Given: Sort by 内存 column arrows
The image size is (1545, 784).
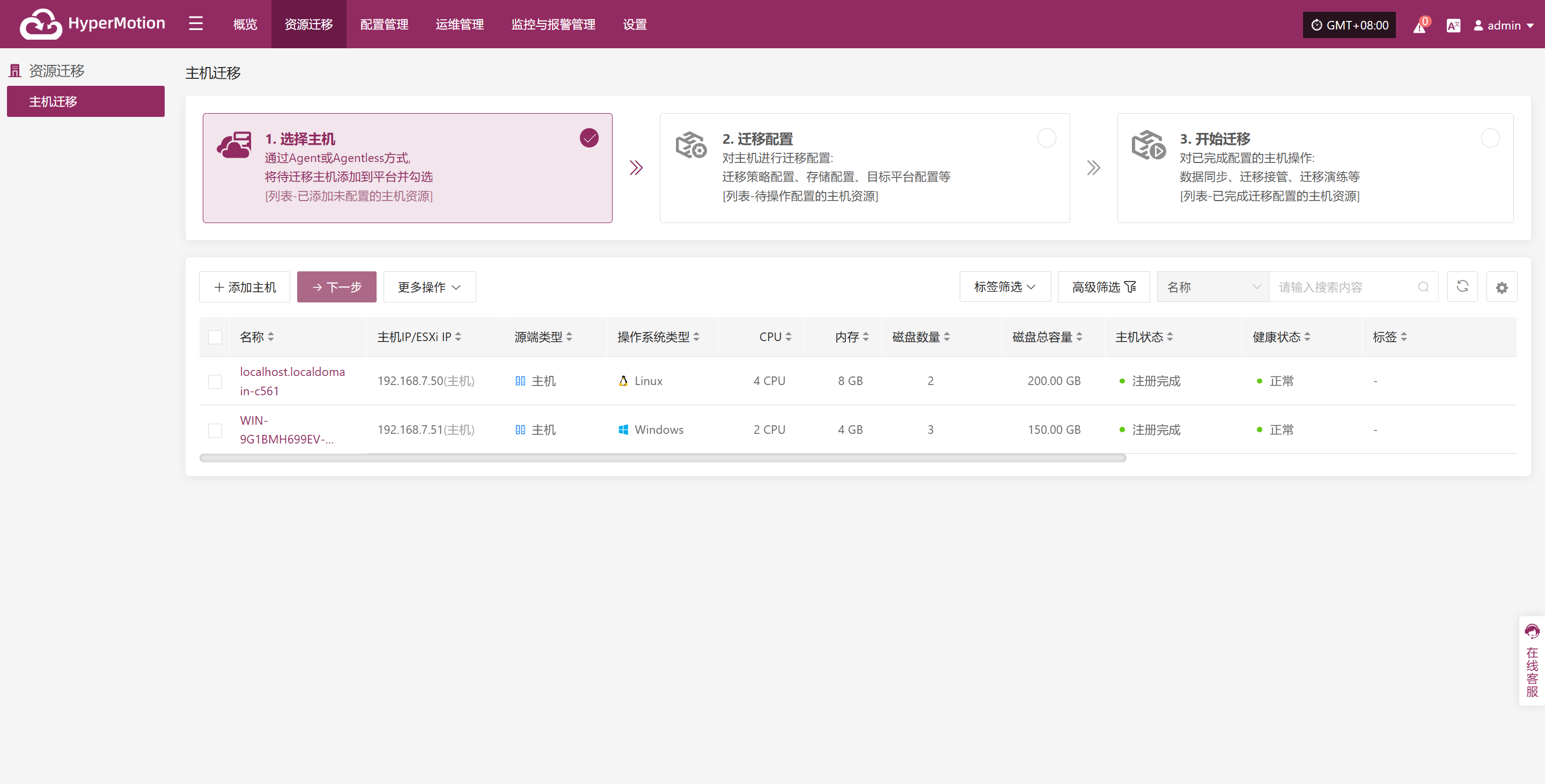Looking at the screenshot, I should coord(866,337).
